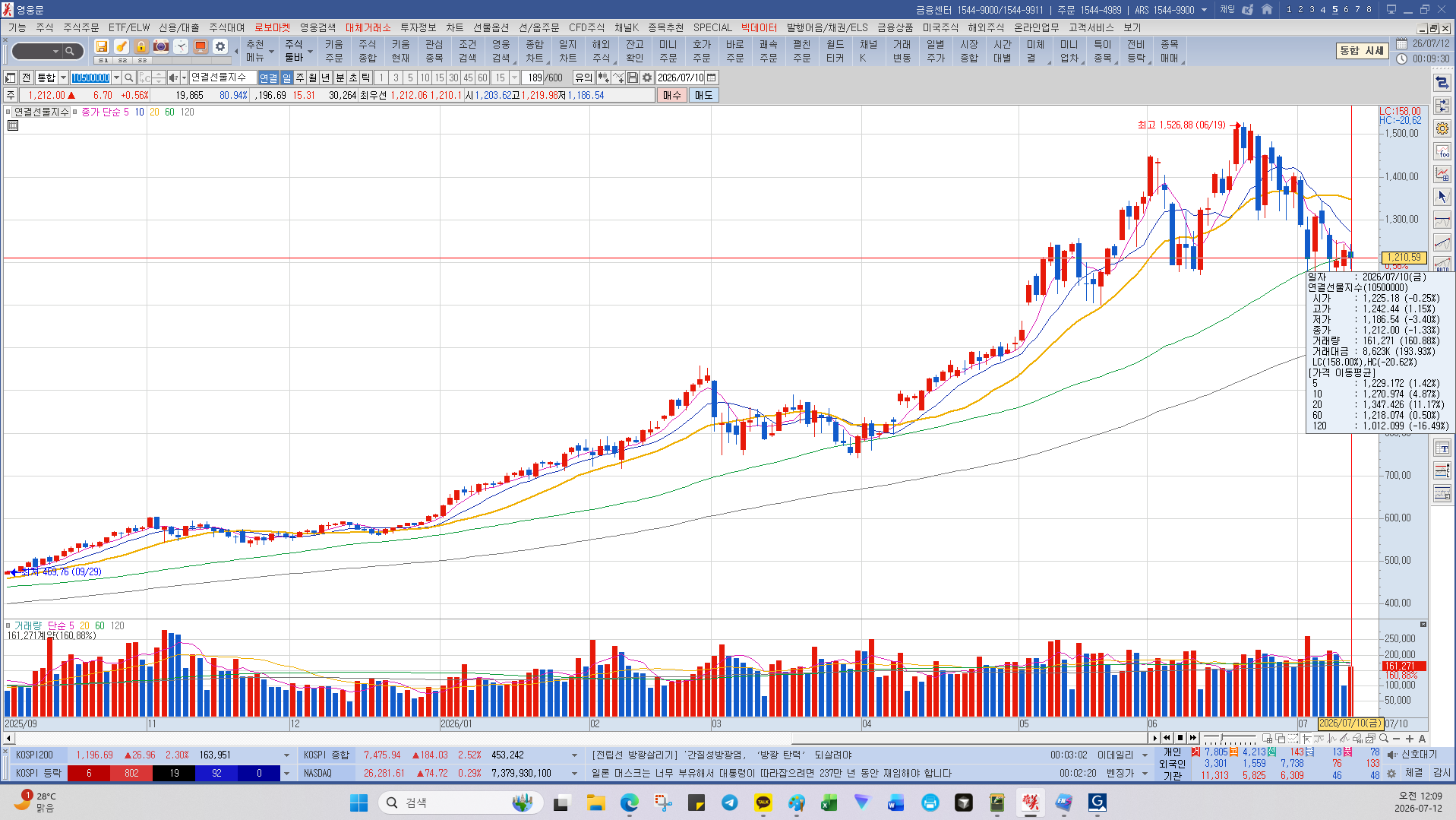The image size is (1456, 820).
Task: Select the horizontal line drawing tool
Action: [x=1442, y=220]
